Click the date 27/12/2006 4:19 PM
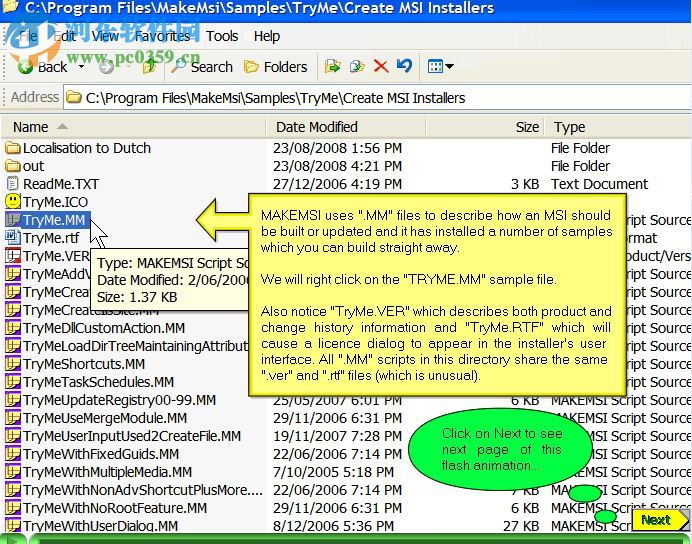 pos(337,184)
